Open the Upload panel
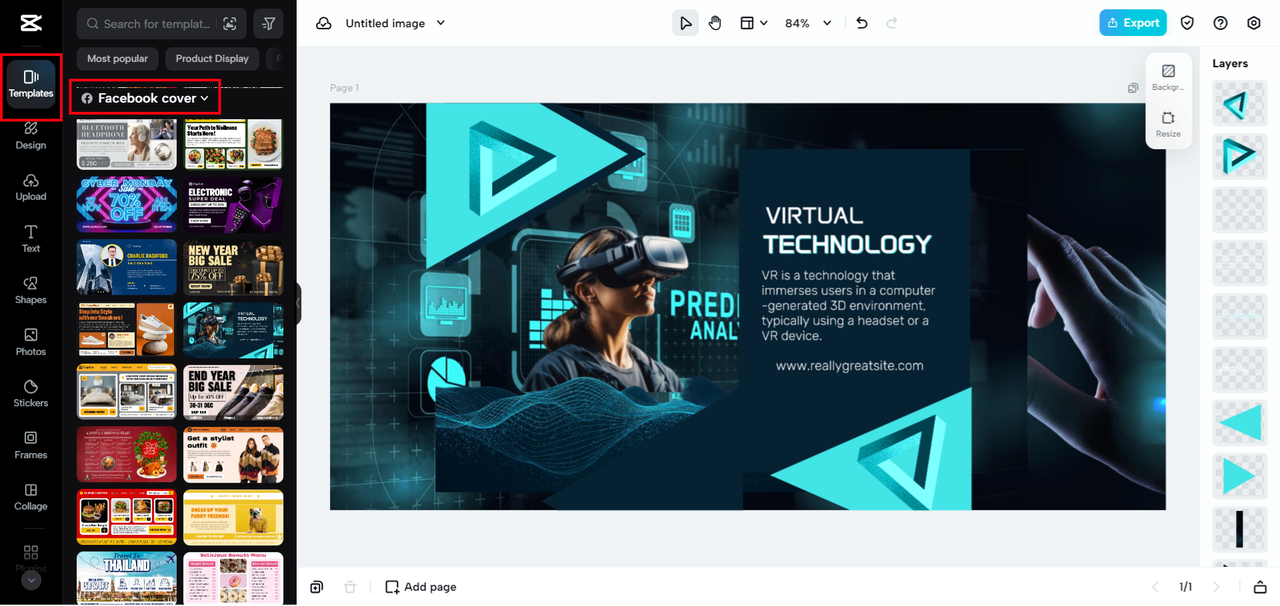Viewport: 1280px width, 606px height. [31, 187]
